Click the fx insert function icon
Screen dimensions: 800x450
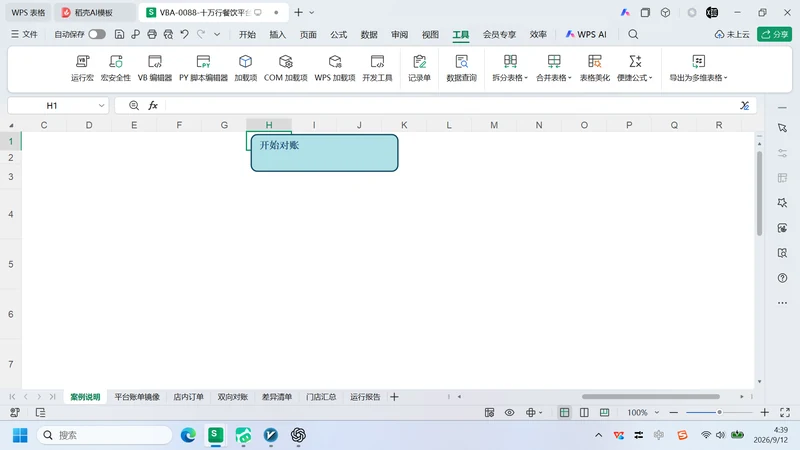pyautogui.click(x=153, y=105)
